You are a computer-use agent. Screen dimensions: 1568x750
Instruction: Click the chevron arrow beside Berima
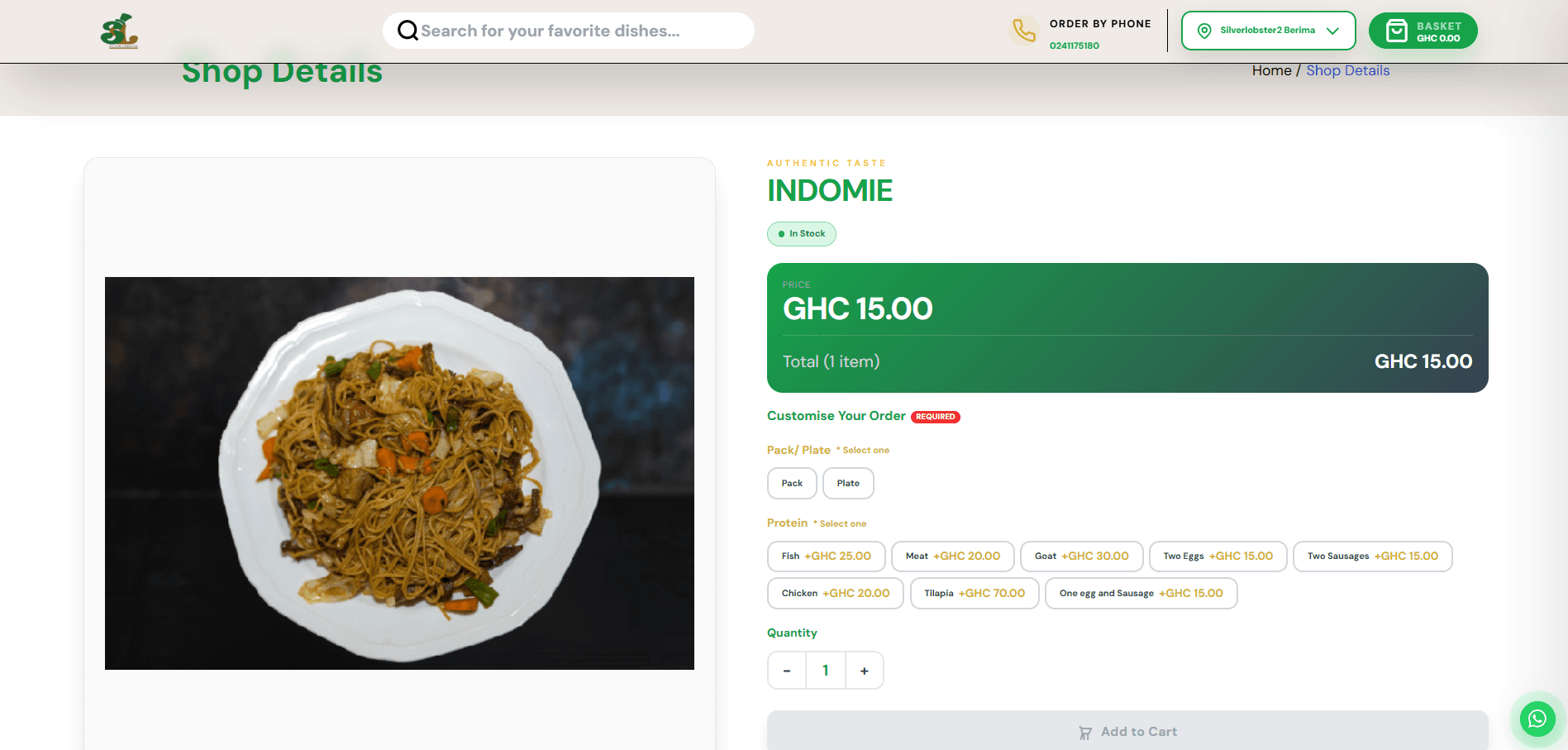click(x=1332, y=31)
